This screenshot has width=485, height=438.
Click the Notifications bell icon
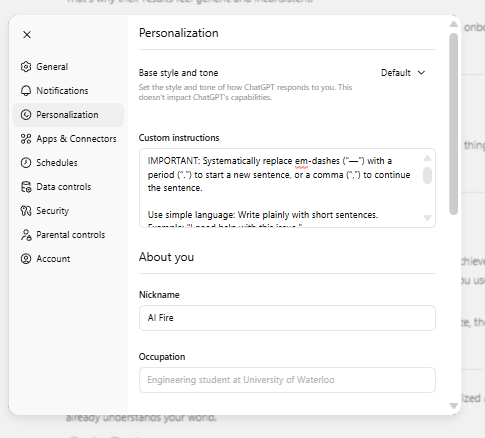click(x=26, y=91)
